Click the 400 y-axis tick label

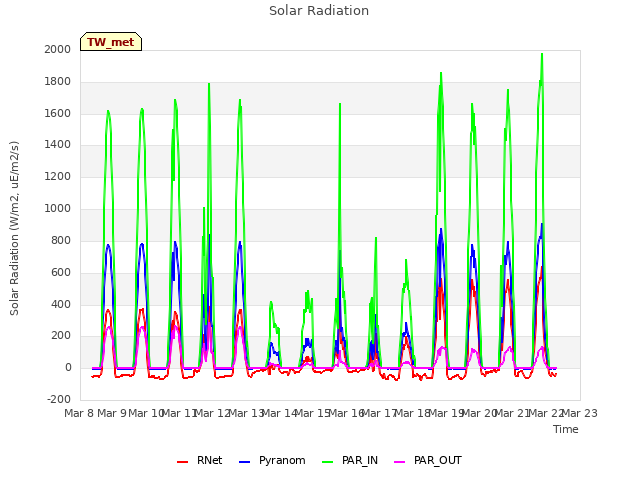tap(61, 304)
